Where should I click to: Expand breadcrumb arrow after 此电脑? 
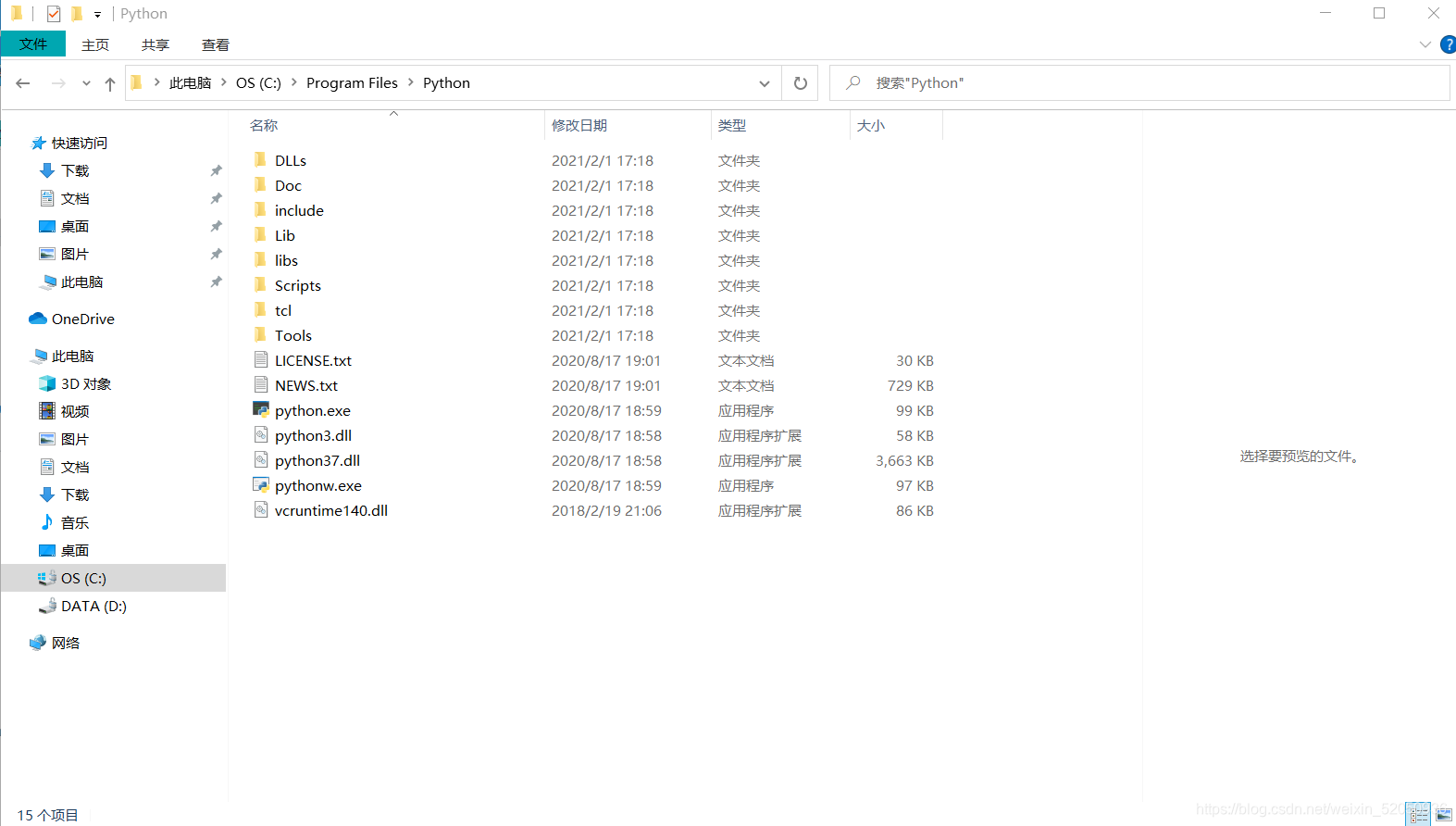tap(224, 82)
